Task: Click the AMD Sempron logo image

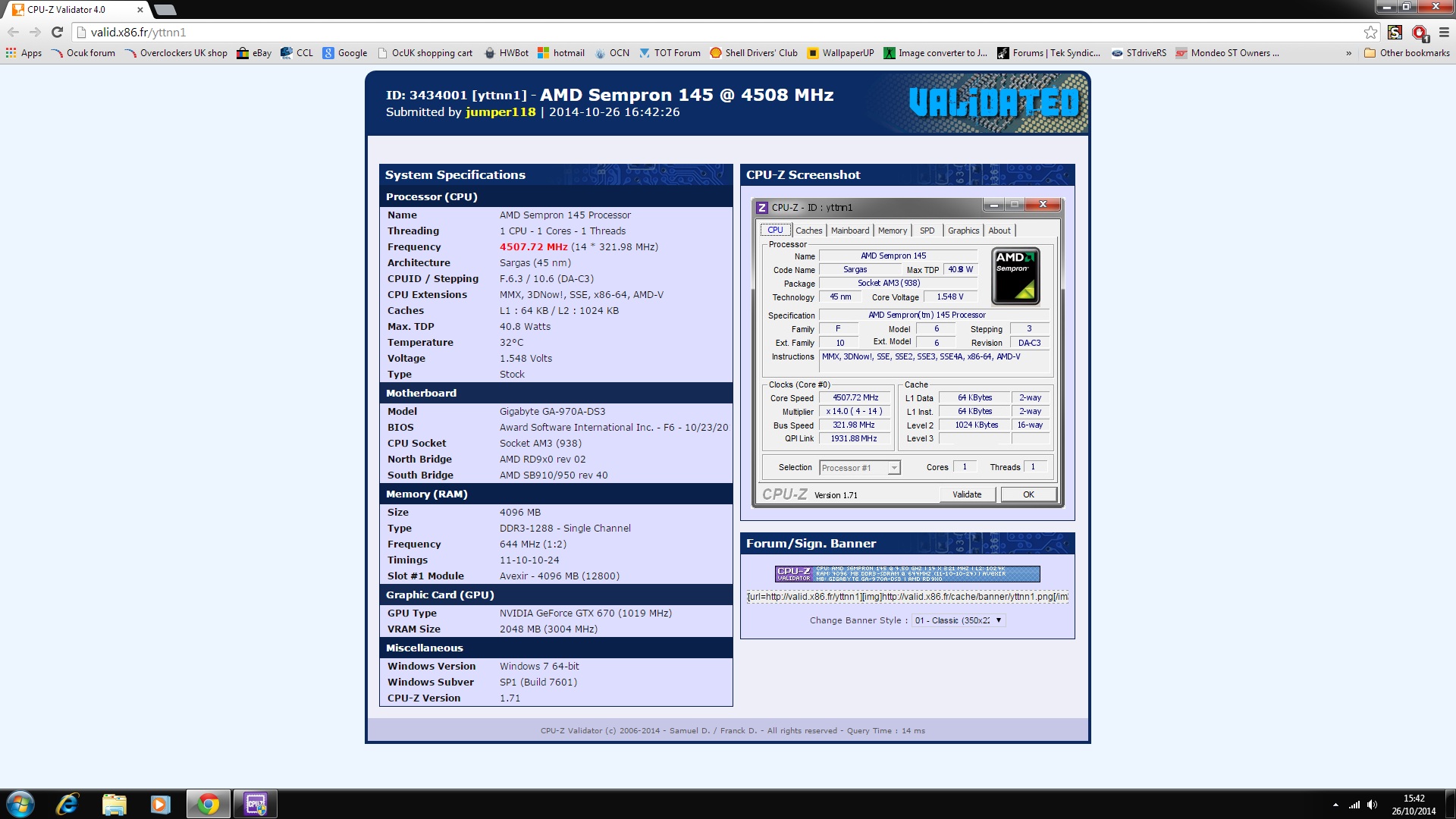Action: point(1015,276)
